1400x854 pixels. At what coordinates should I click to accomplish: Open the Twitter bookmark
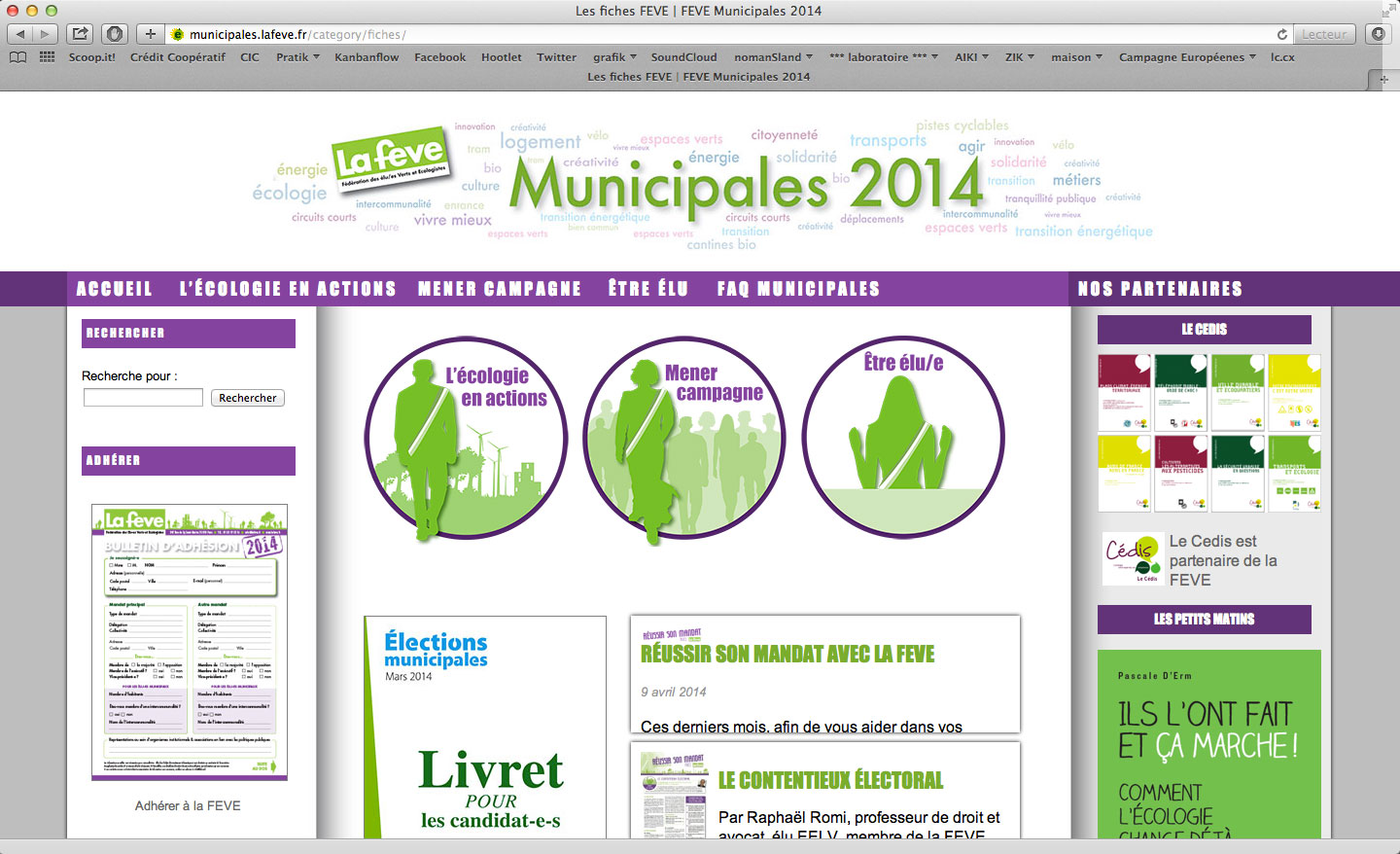557,57
